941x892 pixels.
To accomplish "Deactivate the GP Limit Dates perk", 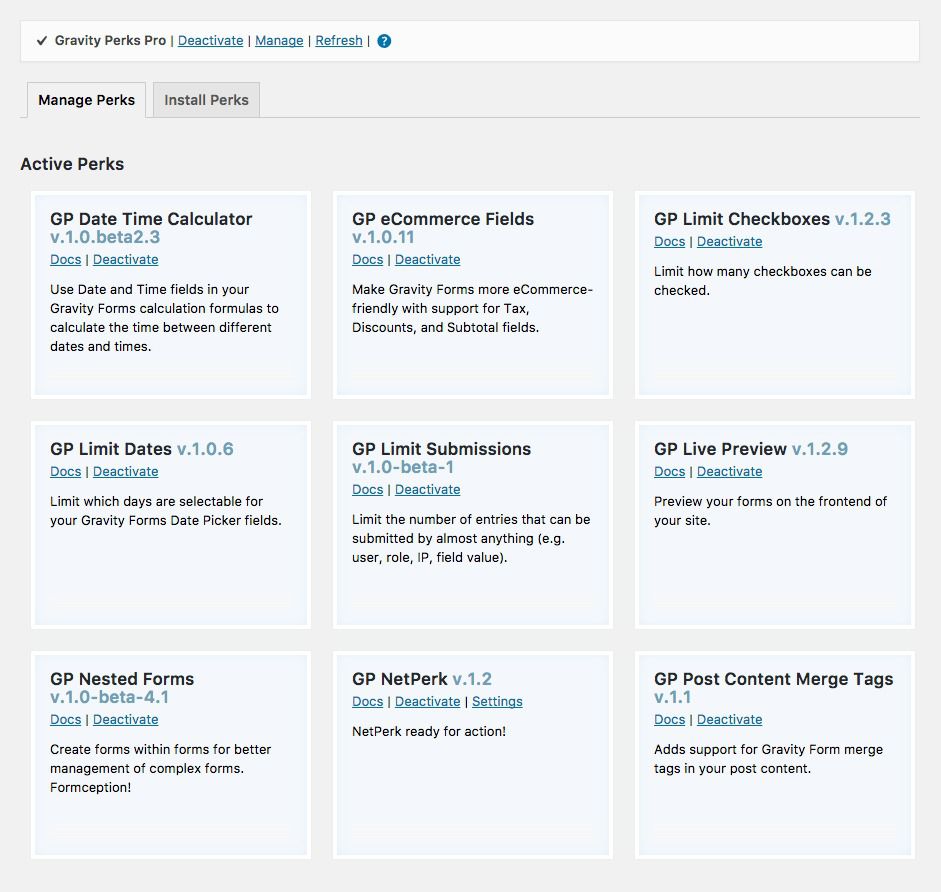I will pyautogui.click(x=125, y=472).
